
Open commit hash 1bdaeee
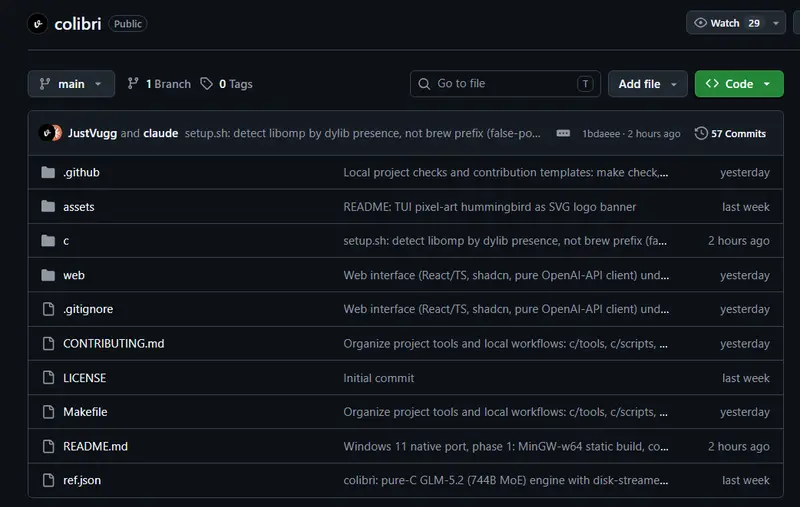coord(601,134)
